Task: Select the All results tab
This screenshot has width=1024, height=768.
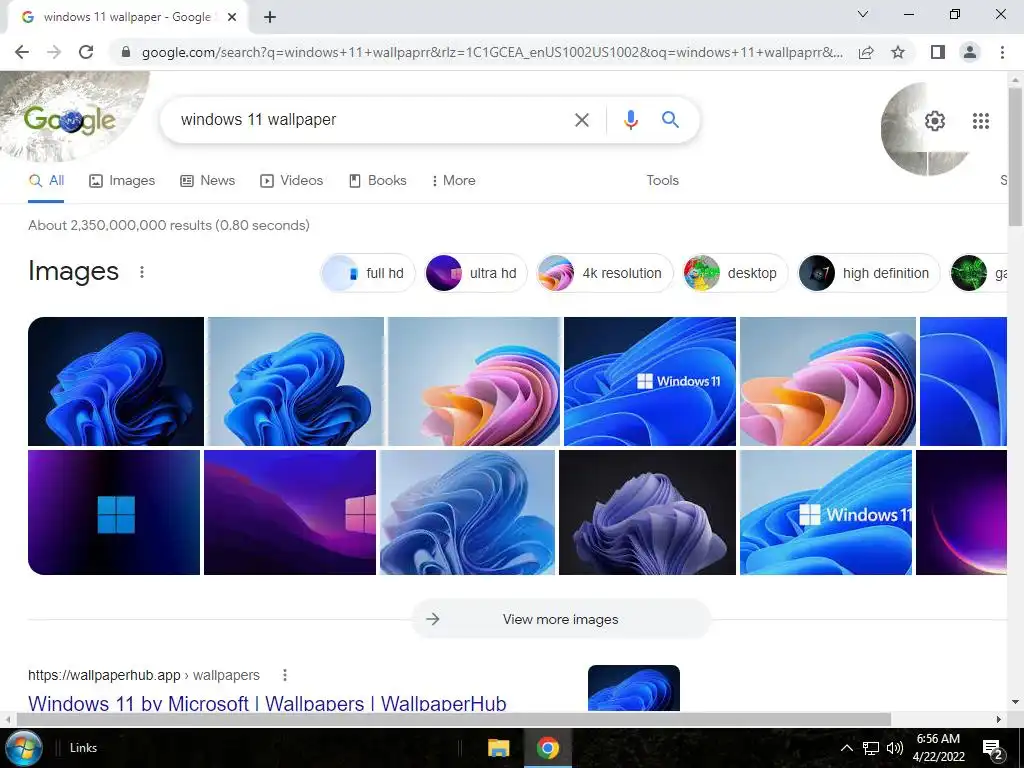Action: pos(46,181)
